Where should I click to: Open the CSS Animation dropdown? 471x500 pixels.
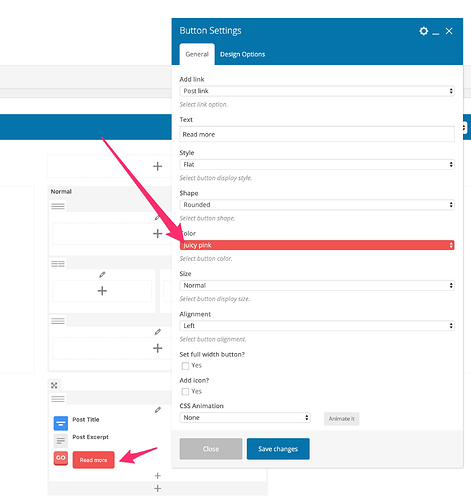(x=245, y=418)
